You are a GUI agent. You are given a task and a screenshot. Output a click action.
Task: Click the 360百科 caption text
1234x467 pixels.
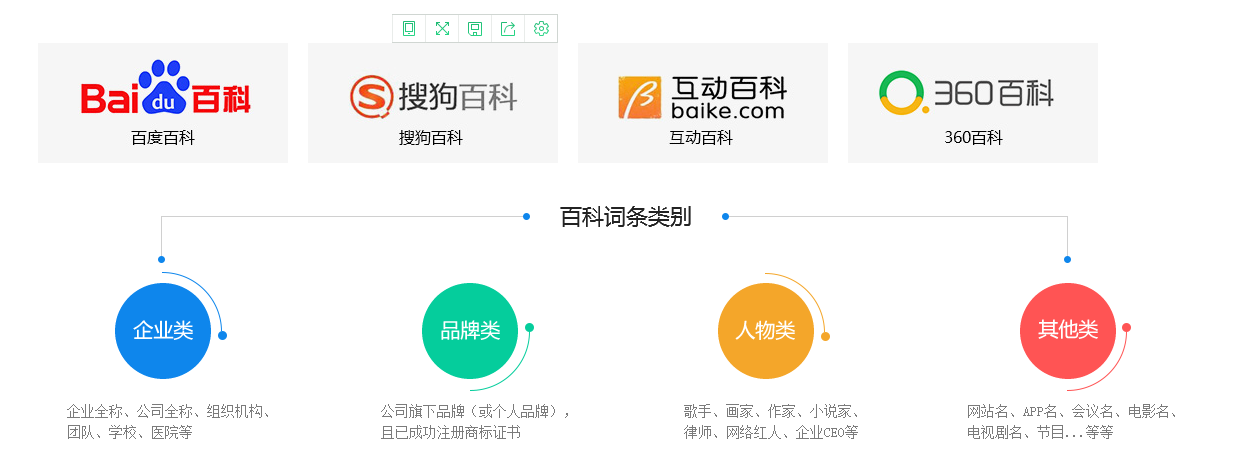click(973, 138)
